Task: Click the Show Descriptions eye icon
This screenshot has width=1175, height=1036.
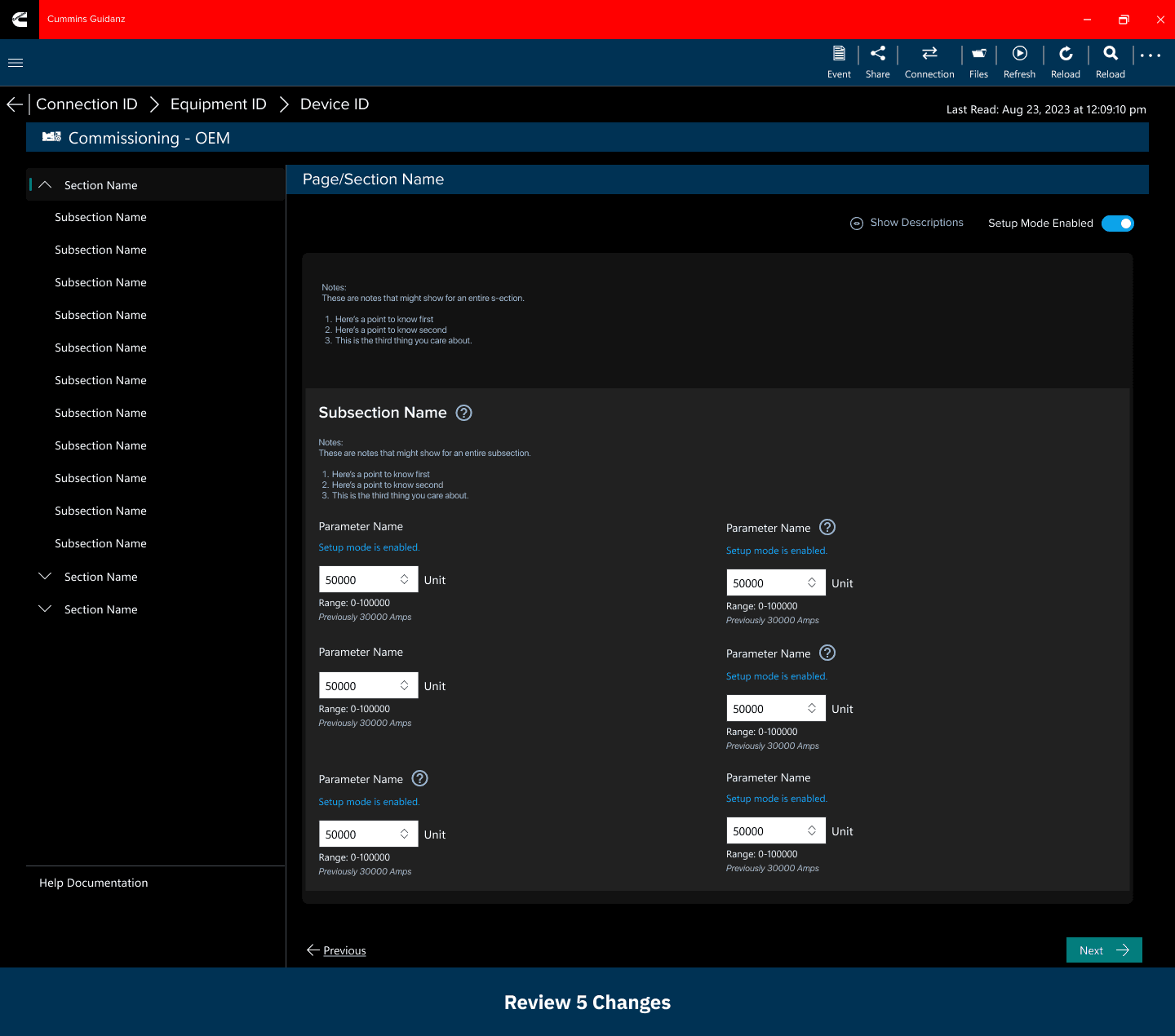Action: (x=857, y=224)
